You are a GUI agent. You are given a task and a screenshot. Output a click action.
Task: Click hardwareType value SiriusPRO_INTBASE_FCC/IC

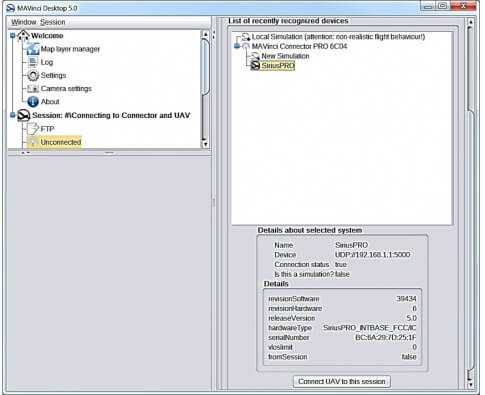pyautogui.click(x=369, y=328)
